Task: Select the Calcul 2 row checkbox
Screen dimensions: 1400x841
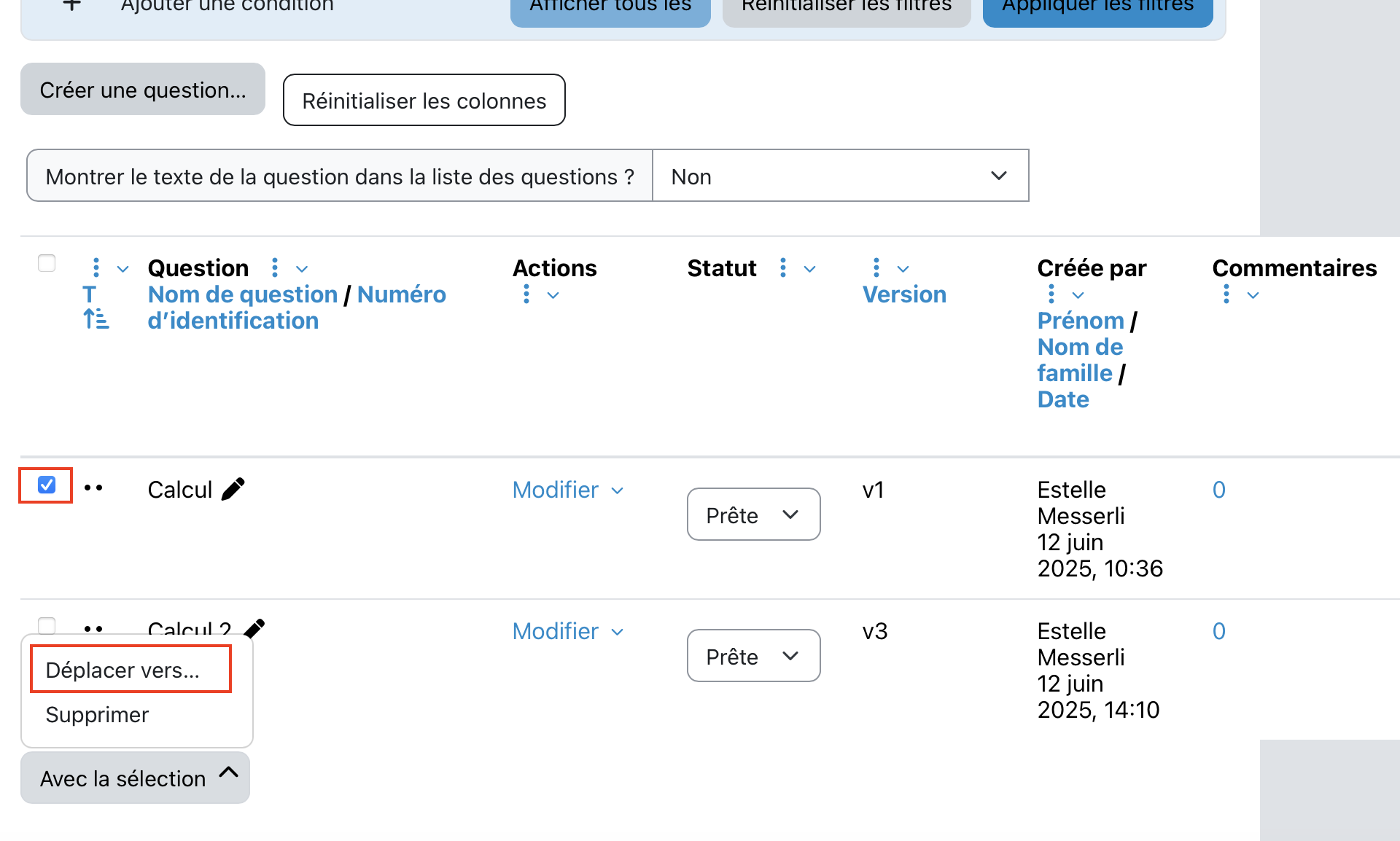Action: [47, 625]
